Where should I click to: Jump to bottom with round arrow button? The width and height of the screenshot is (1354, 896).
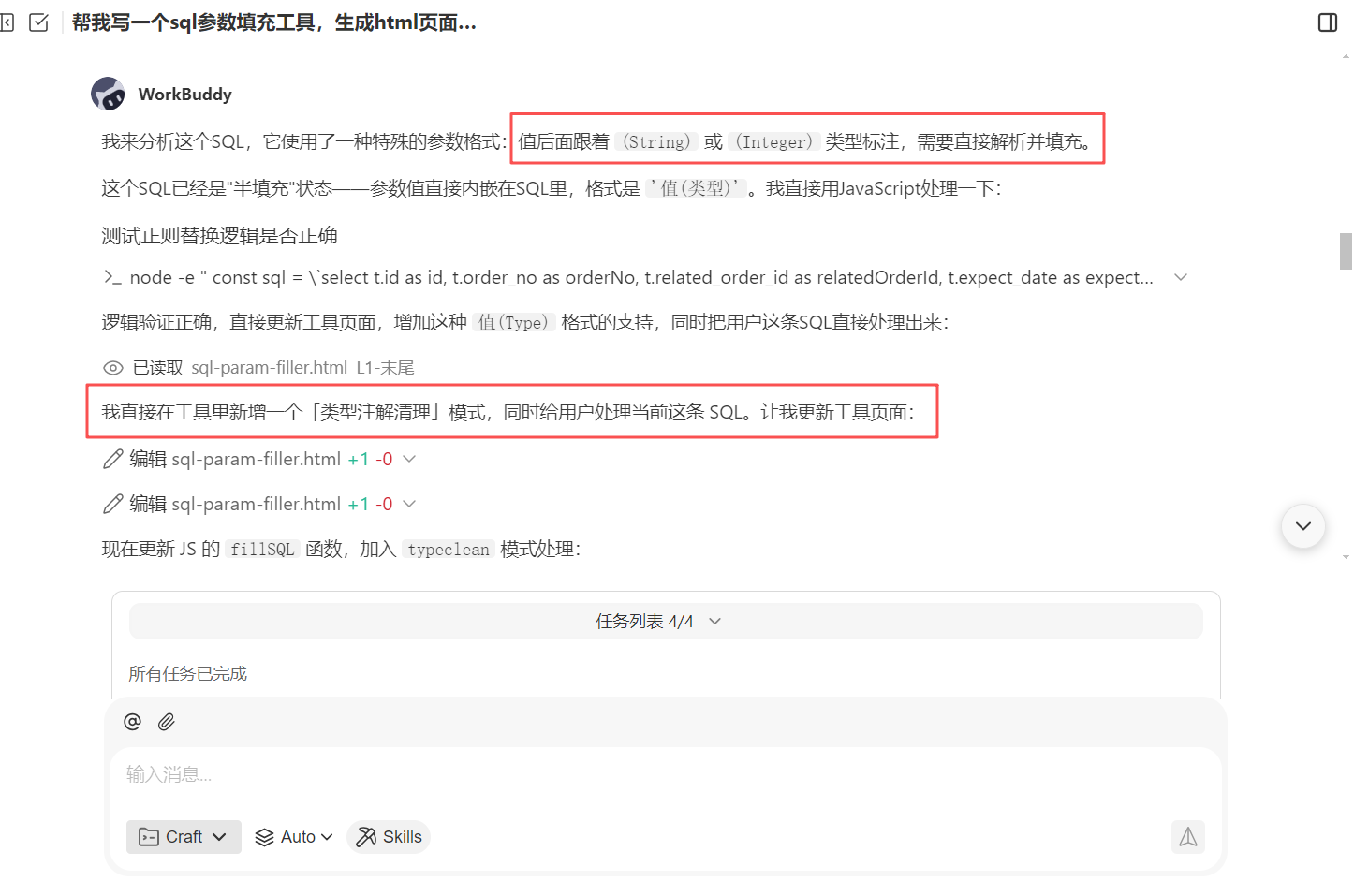1302,526
